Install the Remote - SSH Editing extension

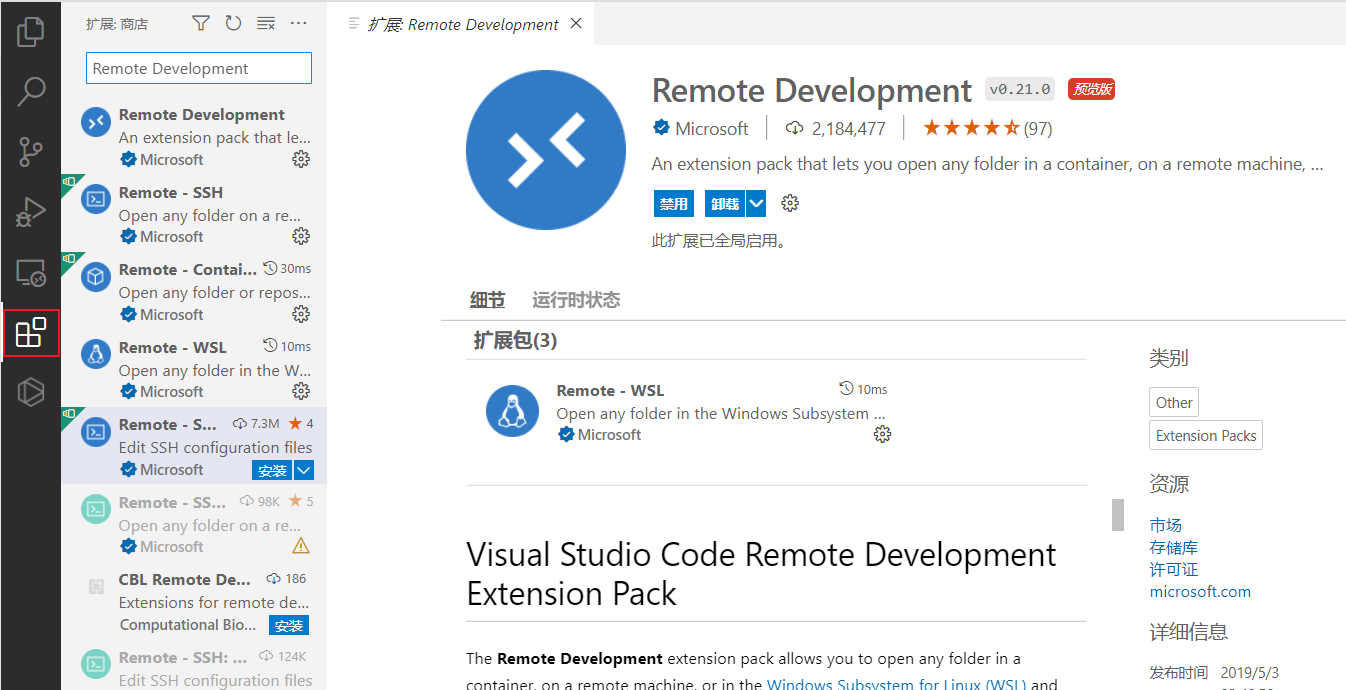(272, 470)
